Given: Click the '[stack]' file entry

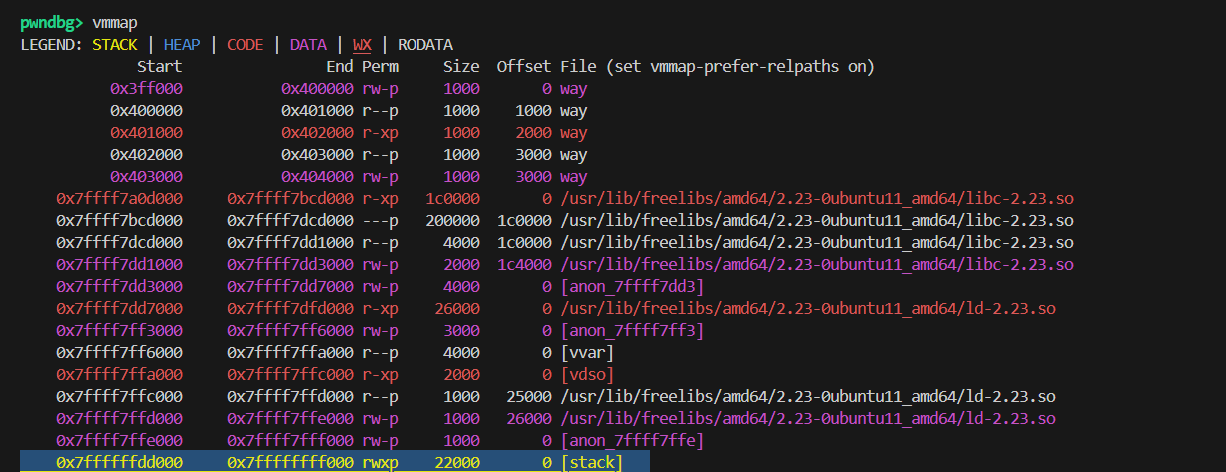Looking at the screenshot, I should coord(591,462).
